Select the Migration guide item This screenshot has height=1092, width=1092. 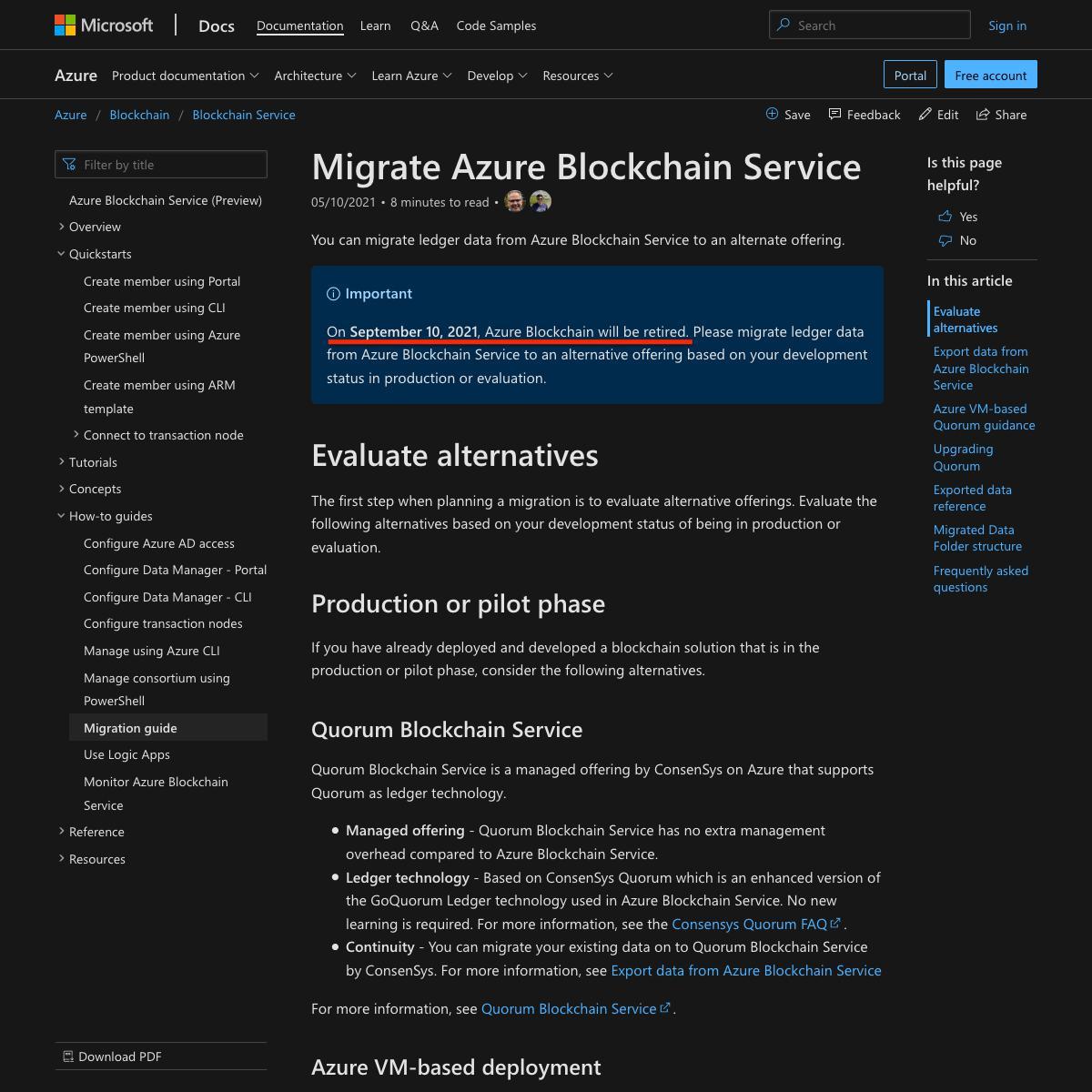coord(168,728)
